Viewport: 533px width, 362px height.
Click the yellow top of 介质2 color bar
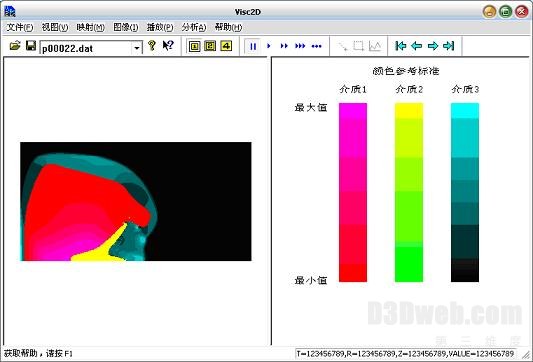tap(409, 110)
